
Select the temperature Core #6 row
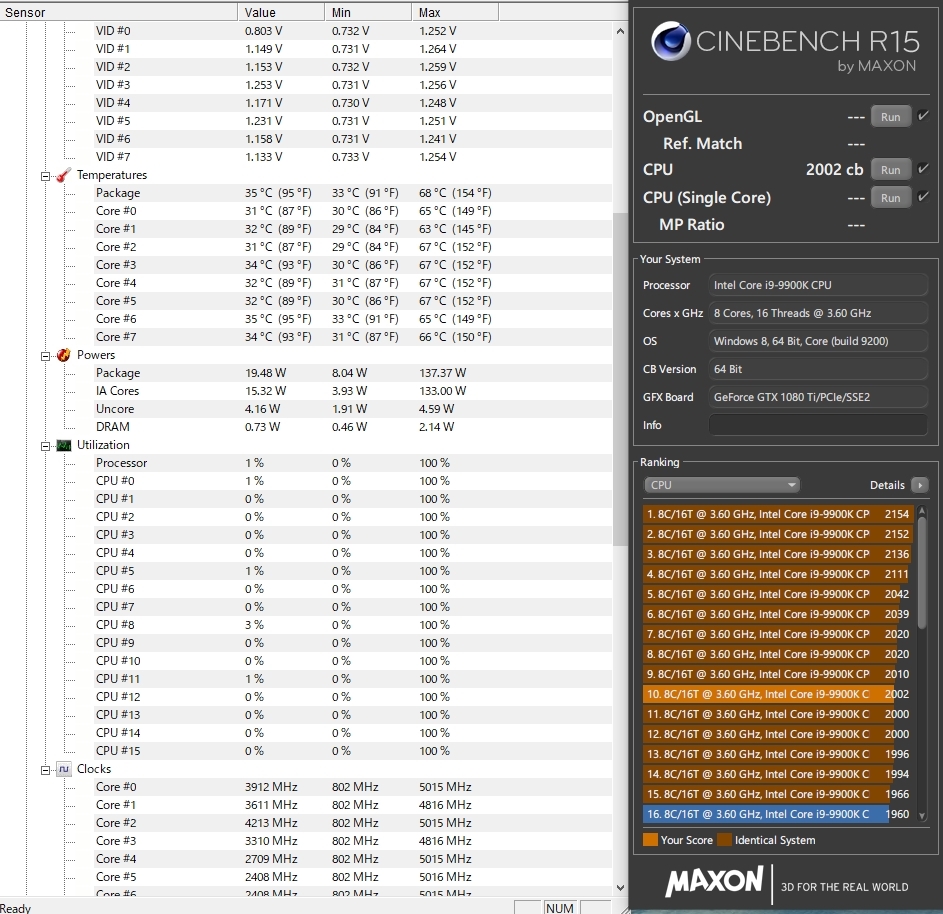(352, 319)
